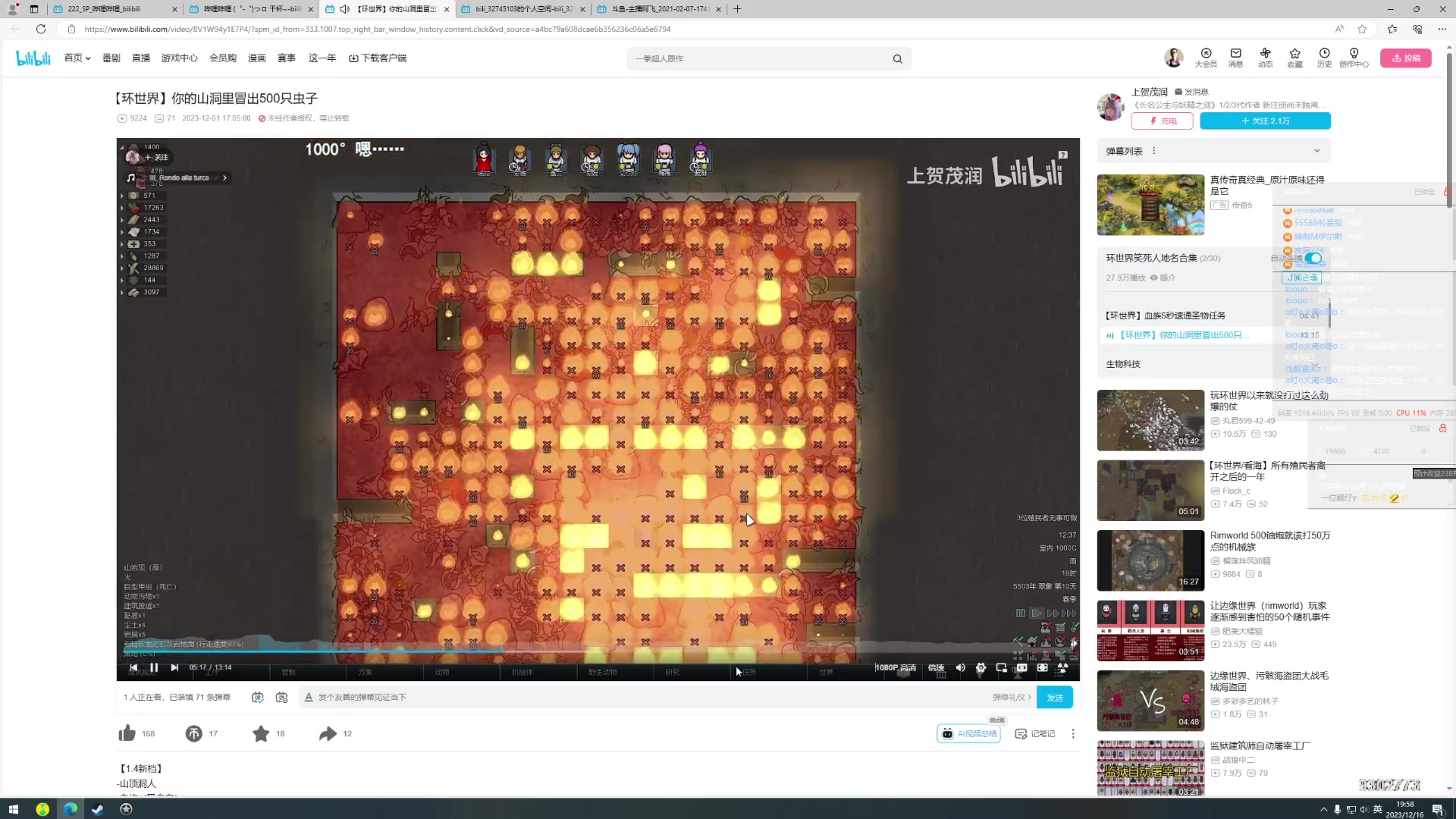Open 弹幕列表 three-dot options
Image resolution: width=1456 pixels, height=819 pixels.
coord(1153,151)
